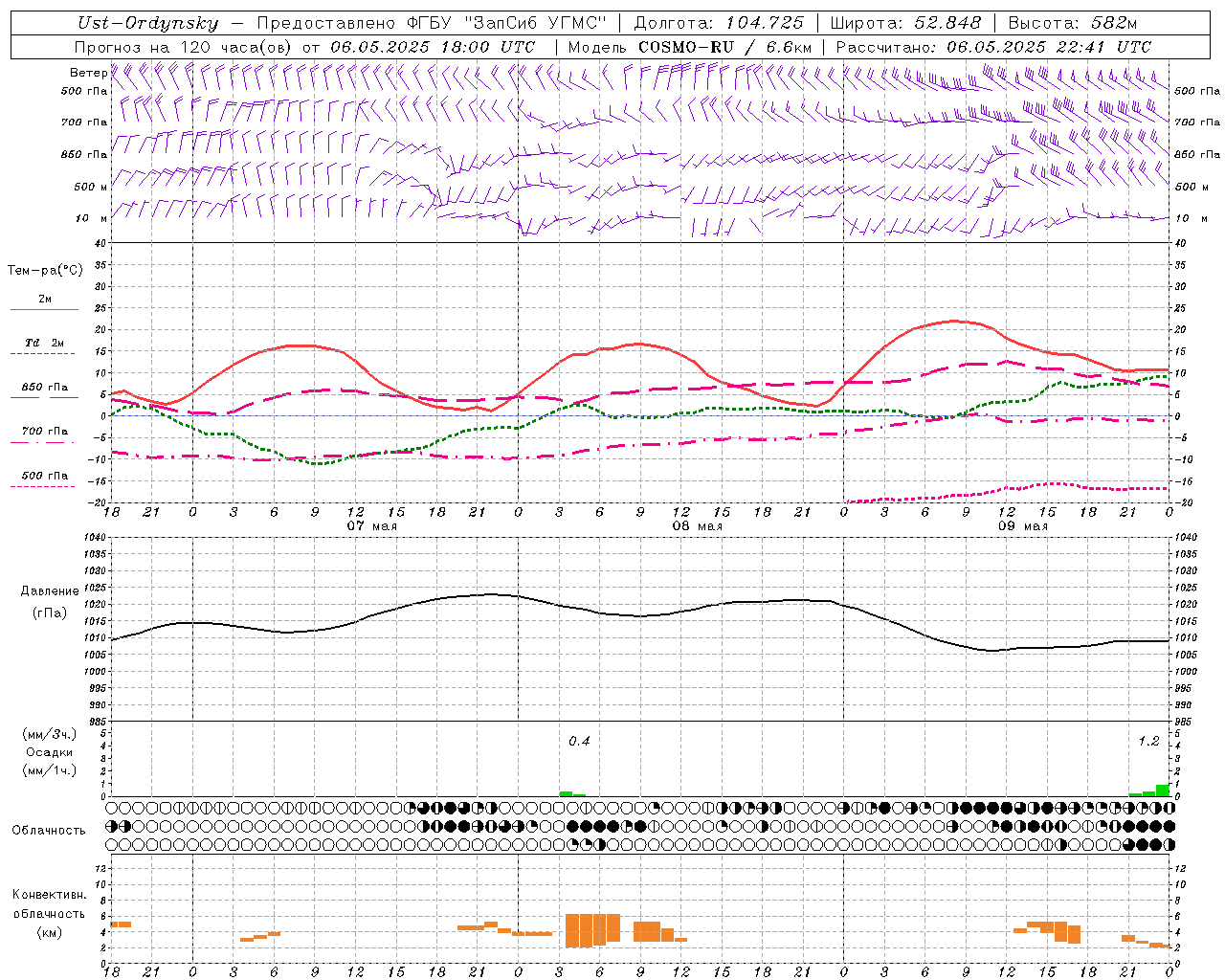1225x980 pixels.
Task: Click the 1.2 precipitation total value
Action: click(x=1148, y=741)
